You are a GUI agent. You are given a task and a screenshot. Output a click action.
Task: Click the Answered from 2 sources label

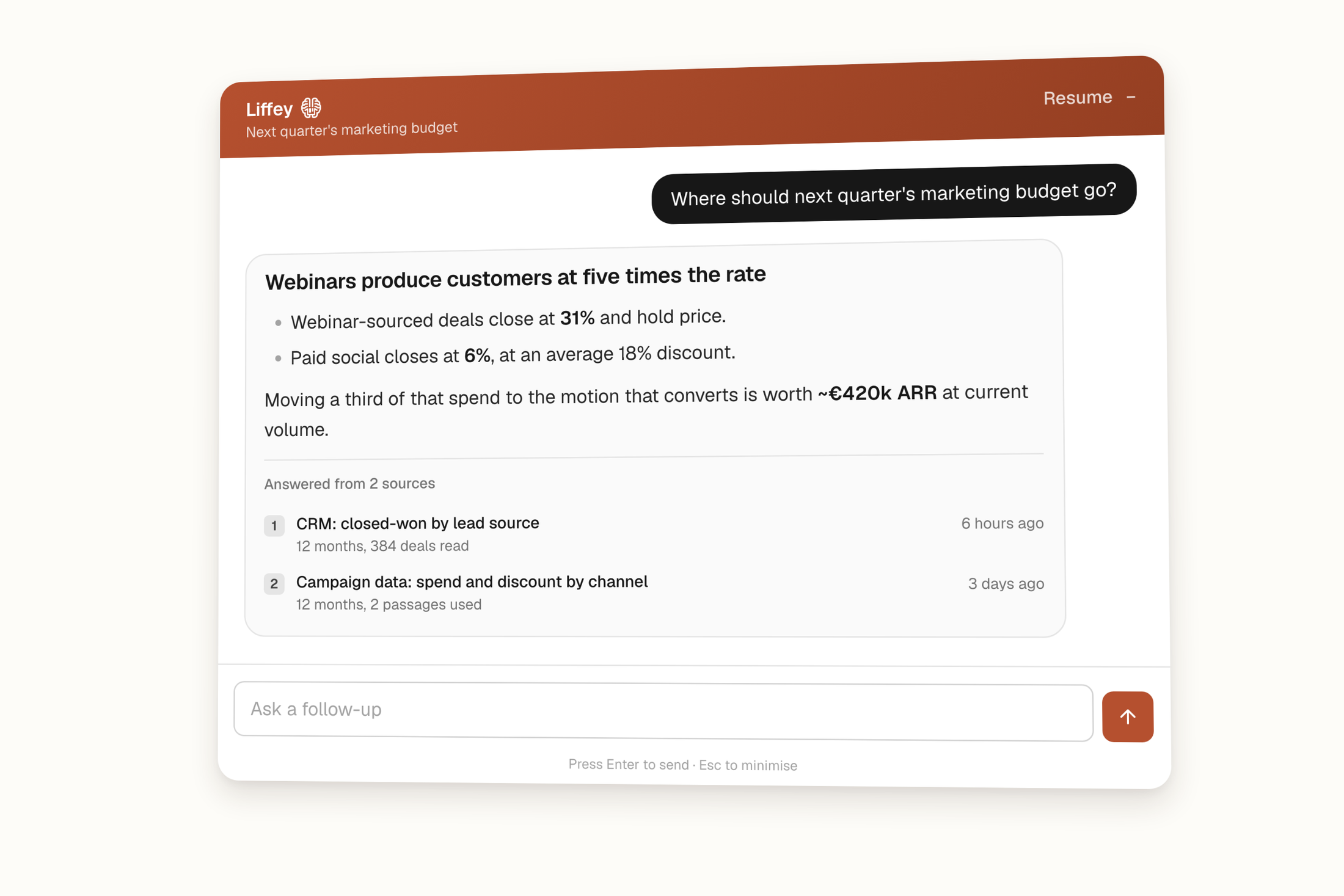[x=349, y=484]
